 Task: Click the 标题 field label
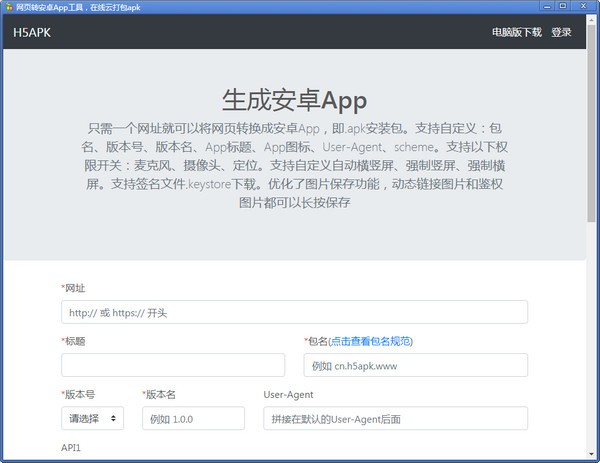(75, 341)
